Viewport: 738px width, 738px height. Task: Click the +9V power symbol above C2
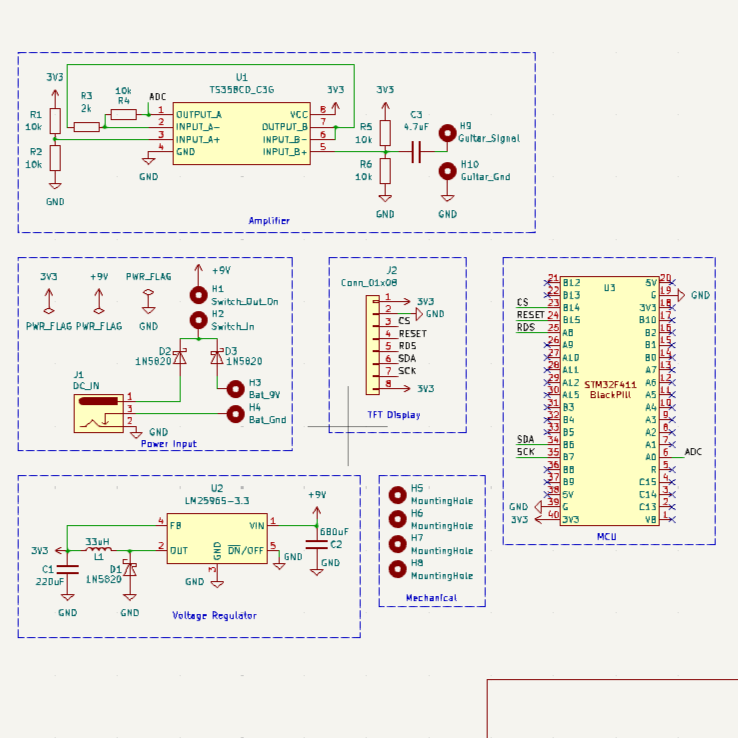[317, 515]
